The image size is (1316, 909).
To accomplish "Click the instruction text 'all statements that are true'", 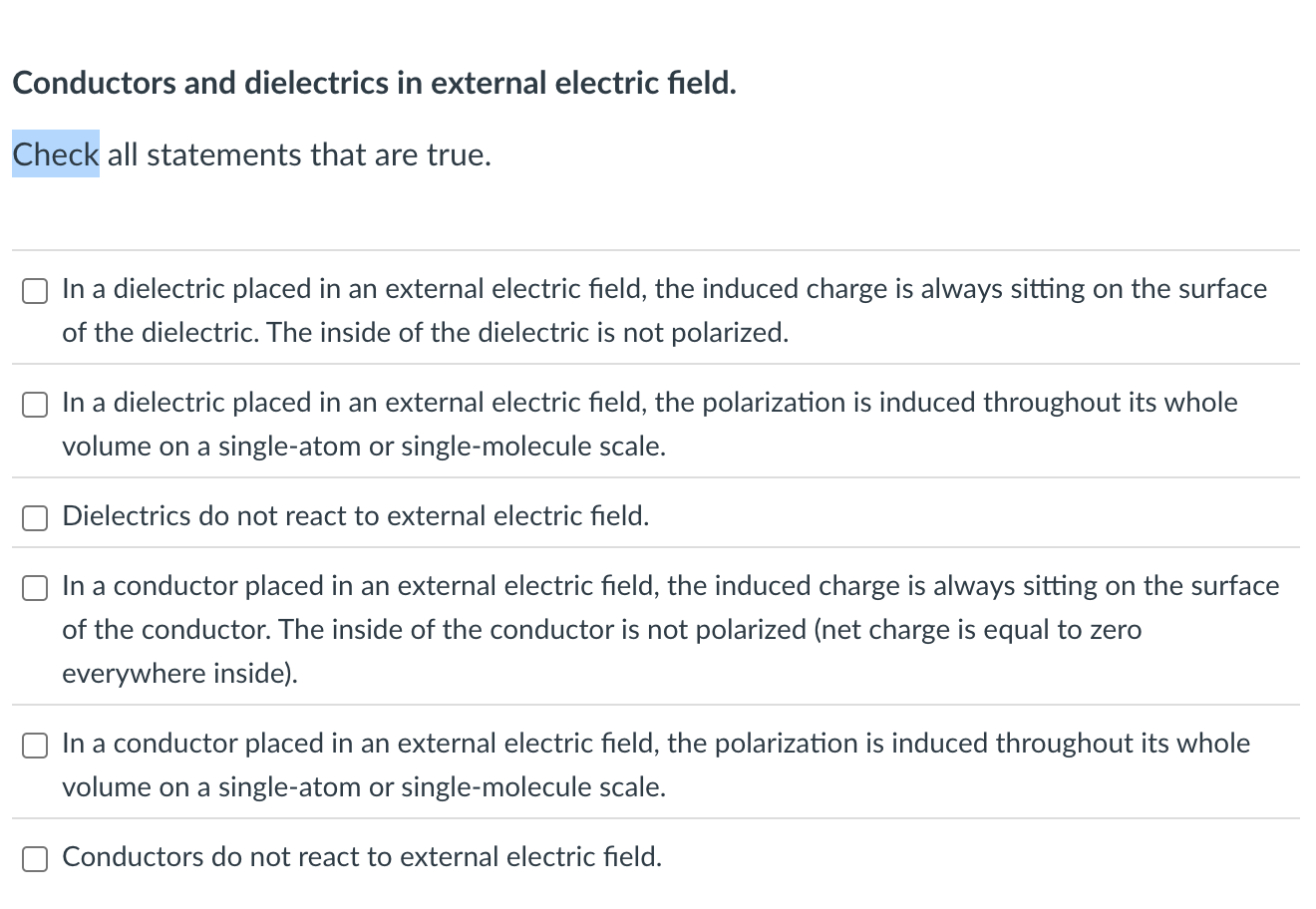I will point(299,154).
